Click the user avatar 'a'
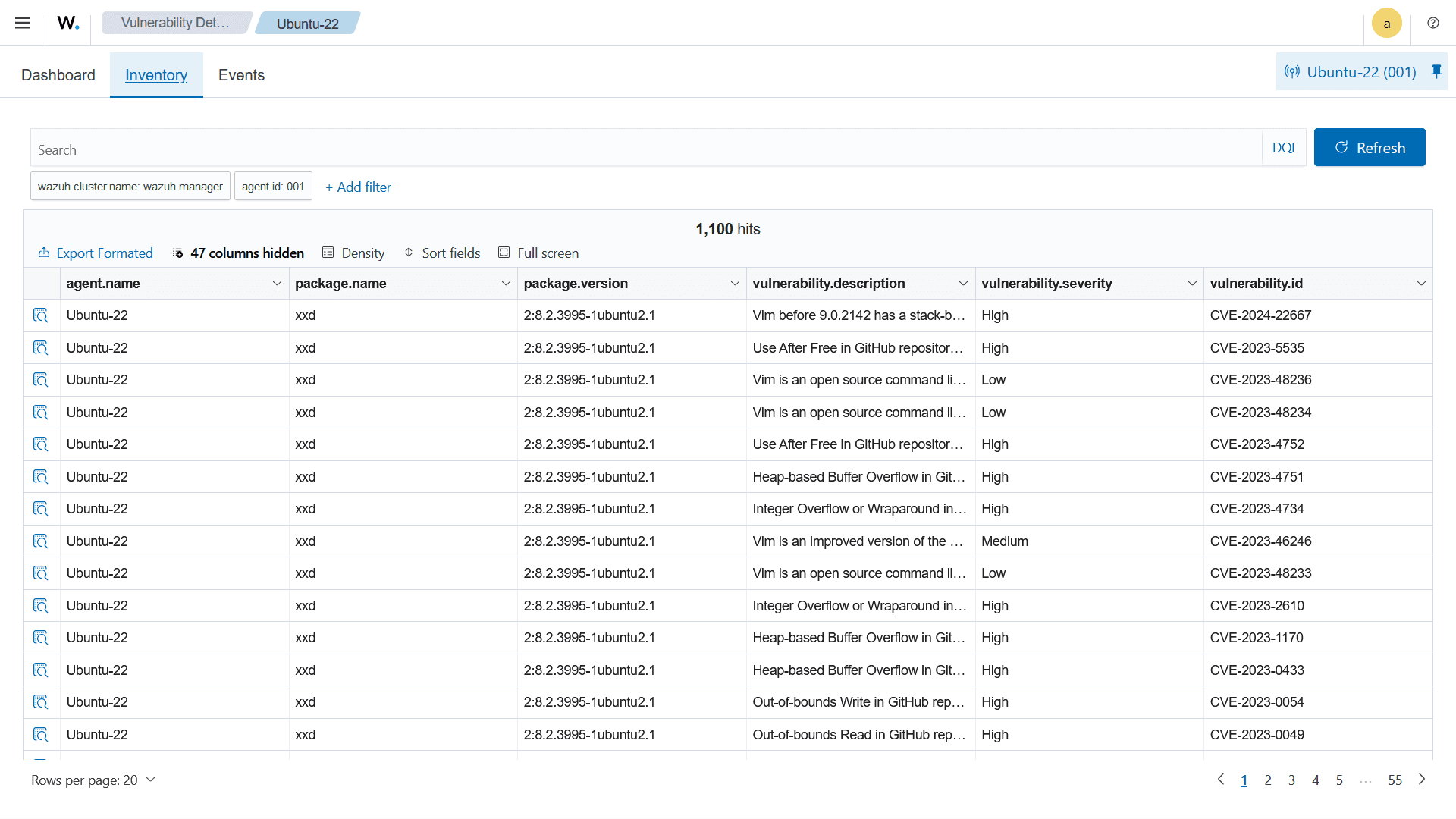Screen dimensions: 1456x819 click(x=1386, y=24)
